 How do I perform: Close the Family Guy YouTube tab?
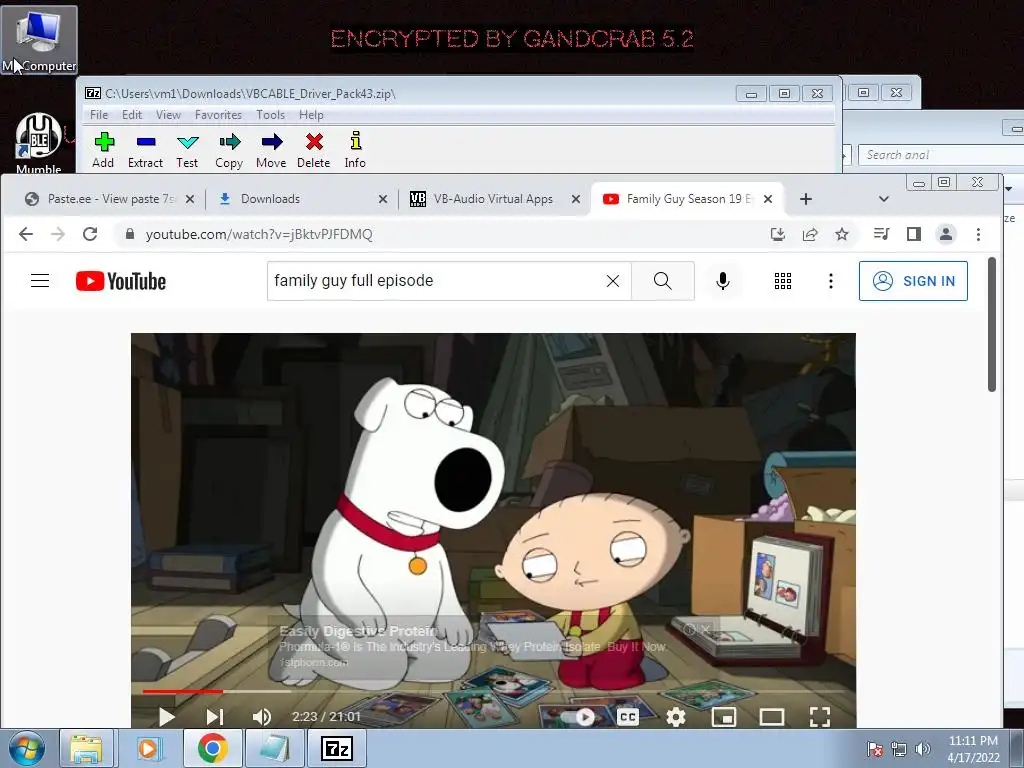[x=768, y=199]
